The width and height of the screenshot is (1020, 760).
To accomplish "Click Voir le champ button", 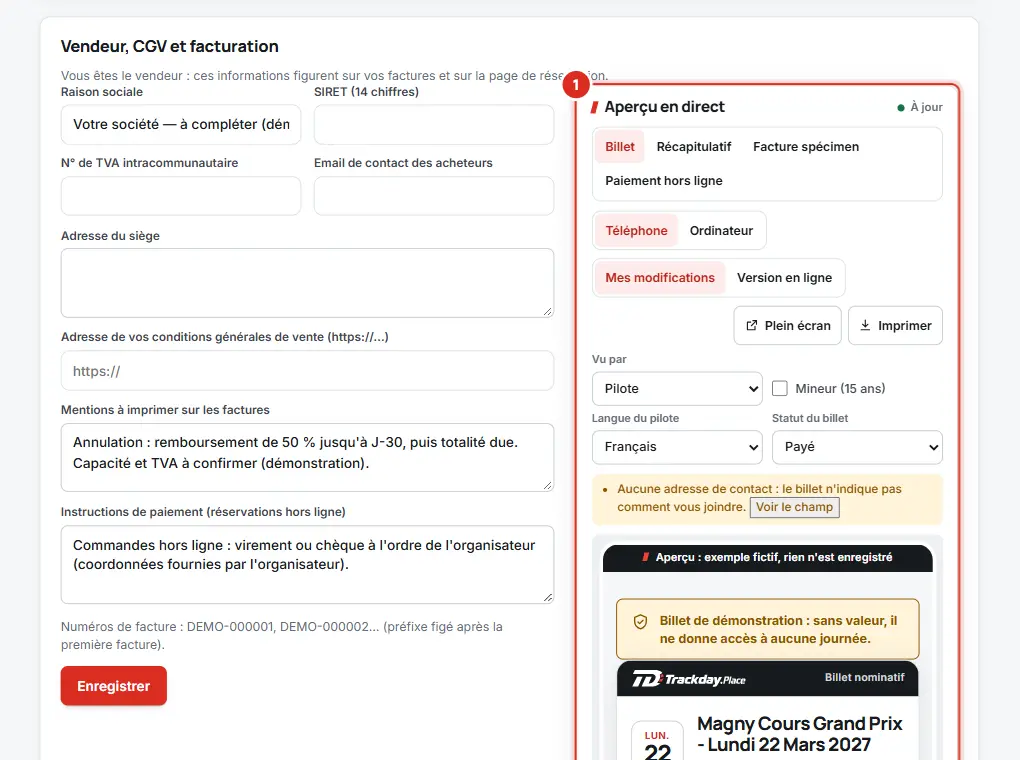I will click(794, 507).
